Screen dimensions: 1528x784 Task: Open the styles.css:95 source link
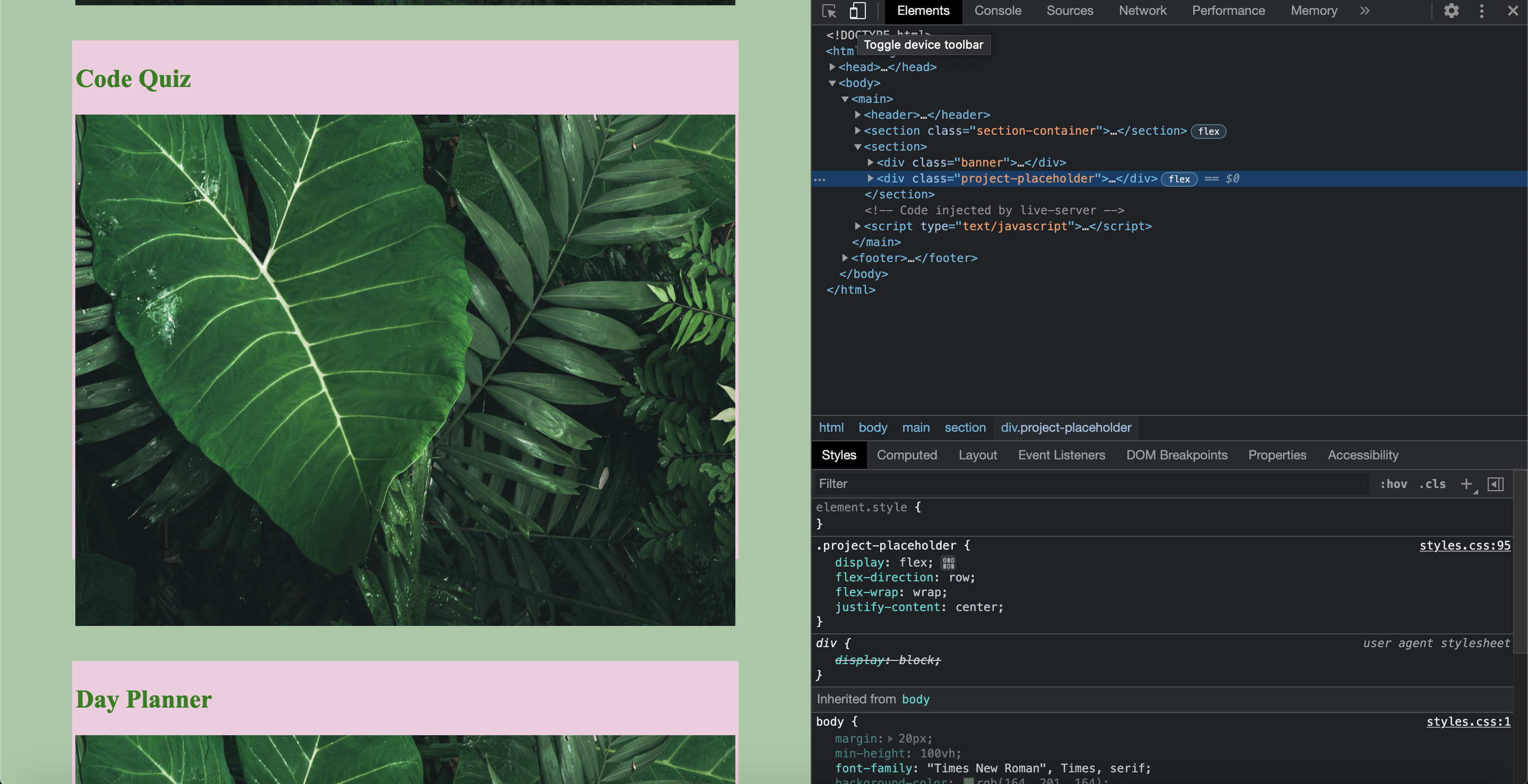coord(1464,546)
